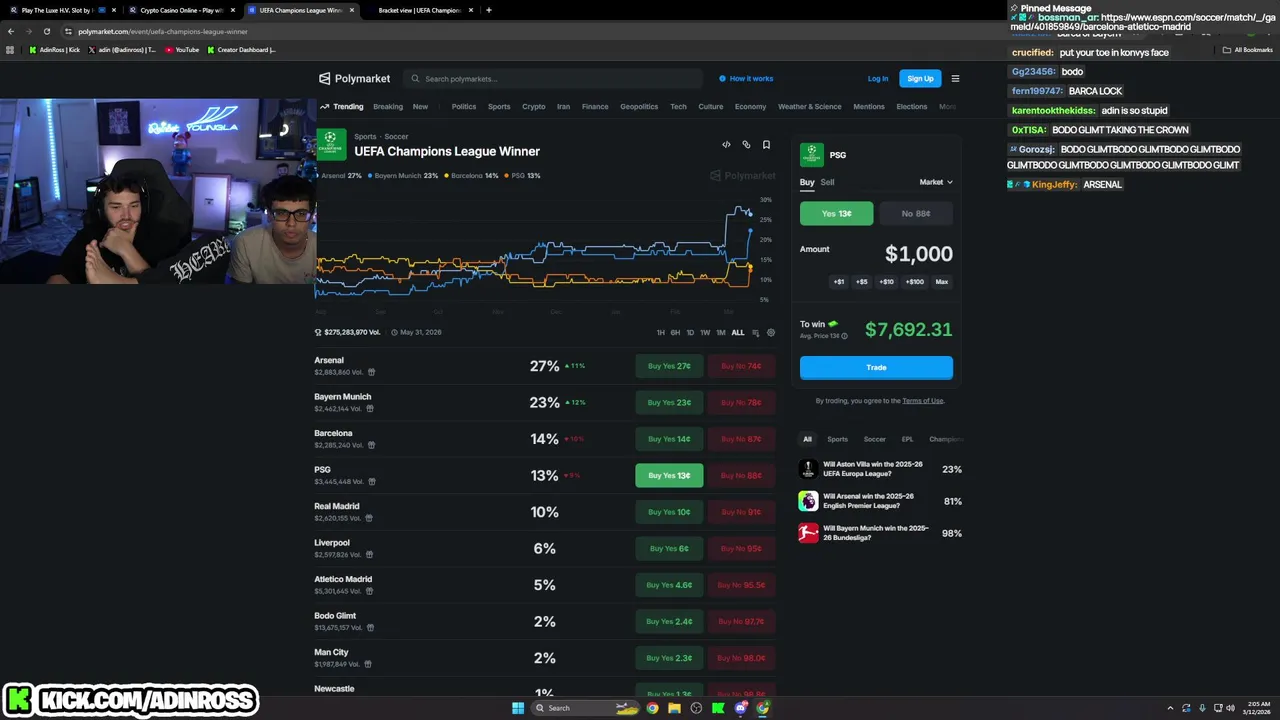This screenshot has height=720, width=1280.
Task: Open File Explorer from the taskbar
Action: point(675,708)
